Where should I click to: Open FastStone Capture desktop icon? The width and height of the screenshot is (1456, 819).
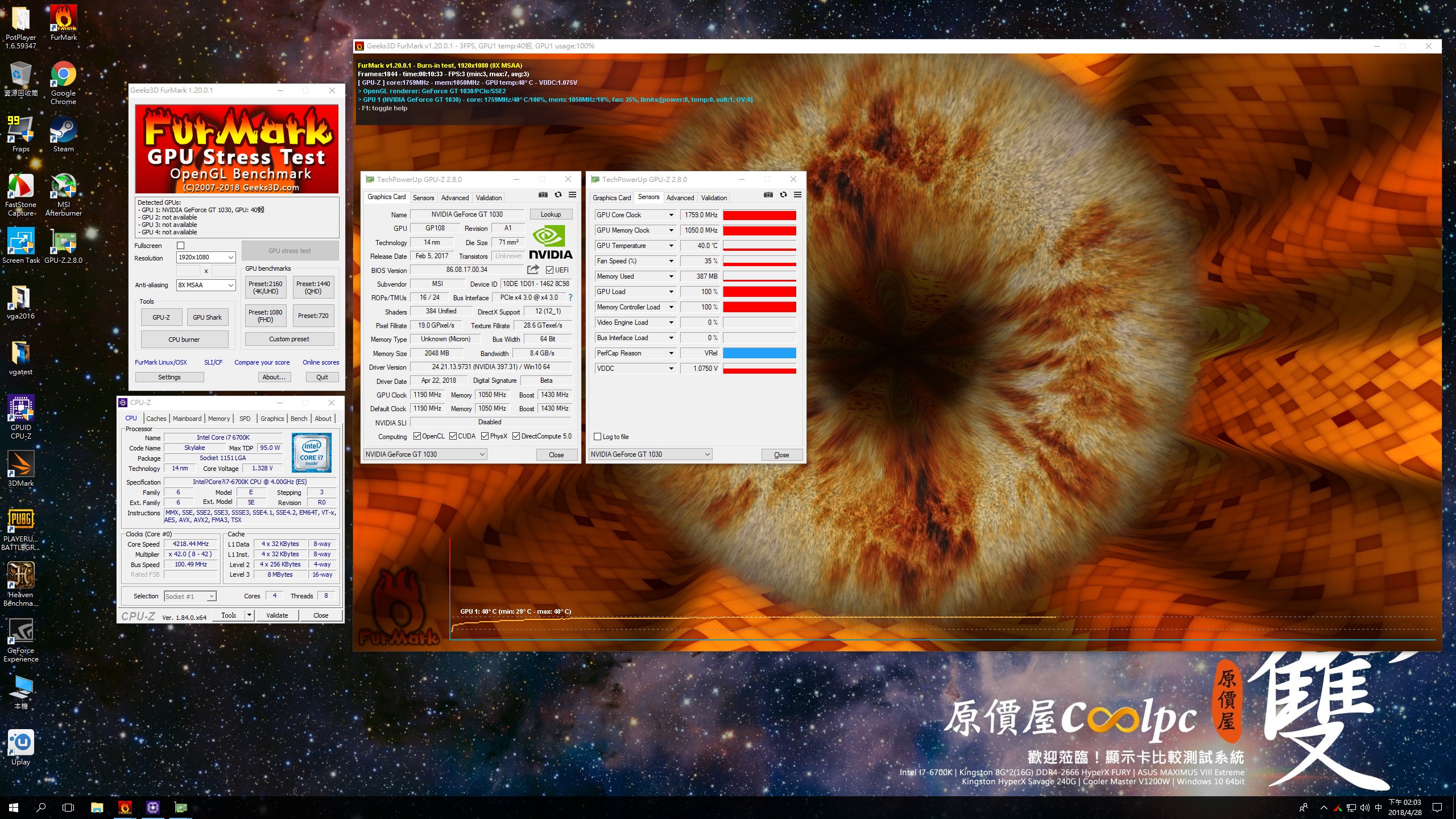click(x=21, y=195)
